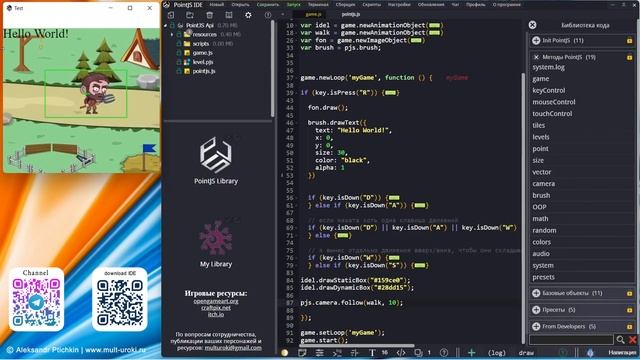Click the lock icon next to Init PointJS

point(629,40)
